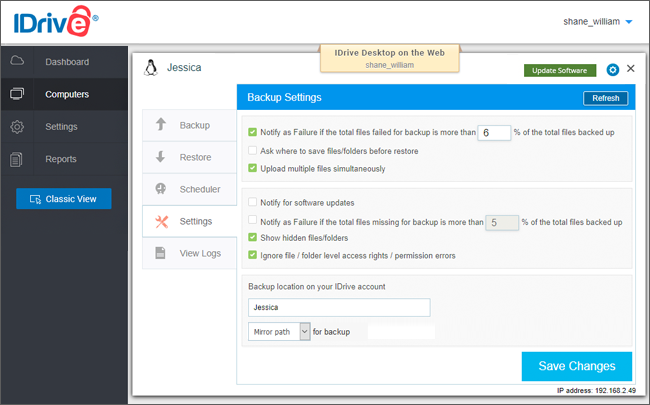Click the IP address 192.168.2.49 text
This screenshot has width=650, height=405.
597,390
